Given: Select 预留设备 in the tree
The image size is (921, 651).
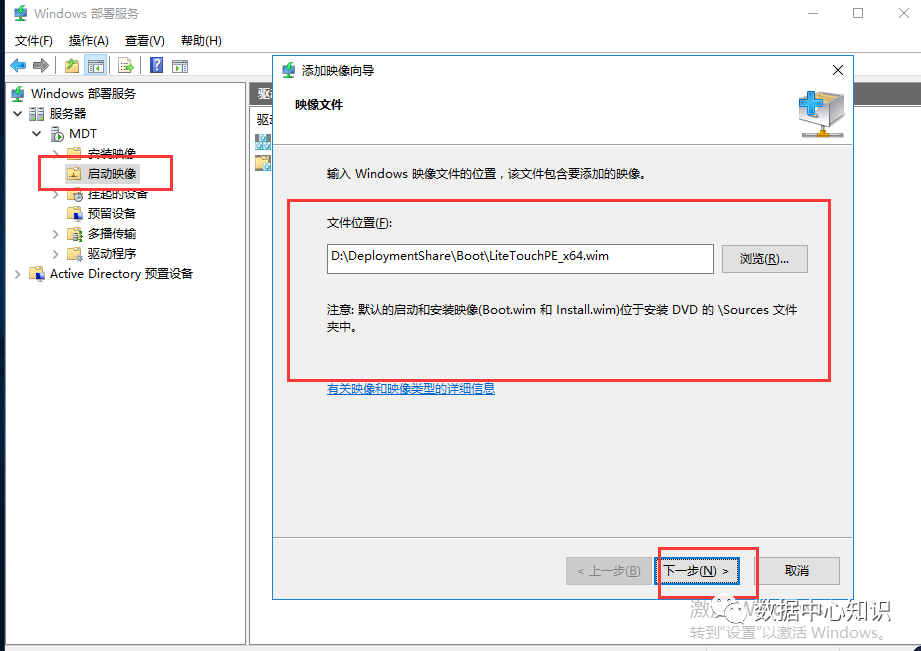Looking at the screenshot, I should pyautogui.click(x=112, y=213).
